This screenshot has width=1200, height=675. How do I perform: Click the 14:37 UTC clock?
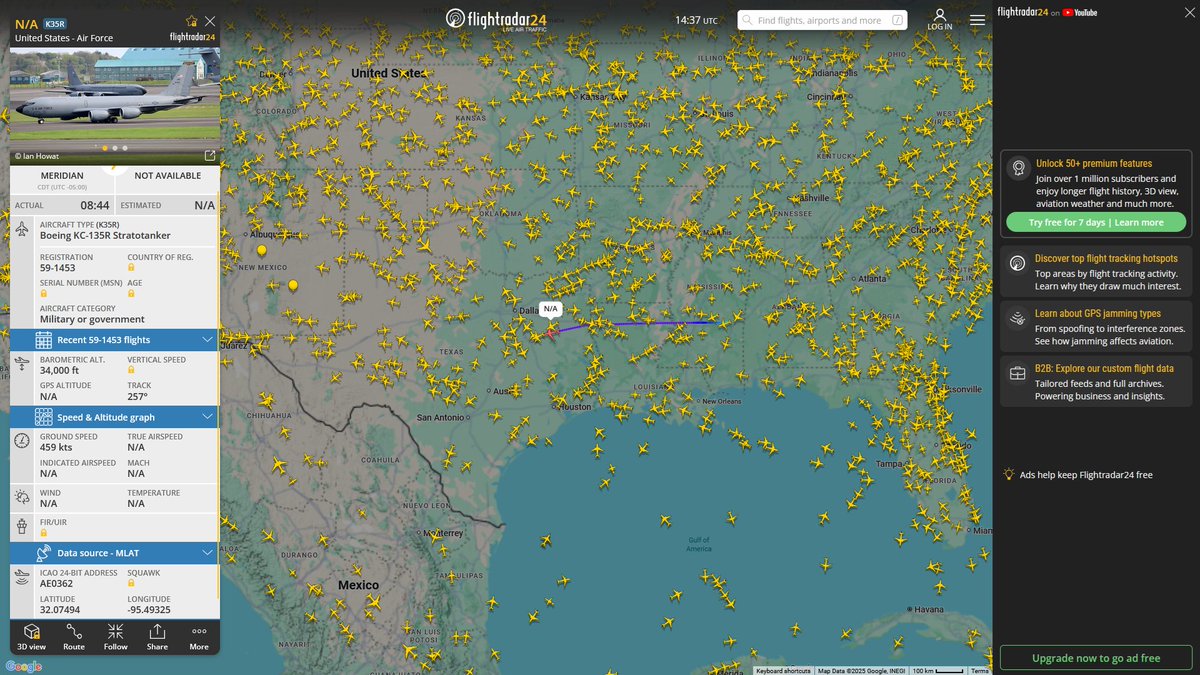click(696, 20)
